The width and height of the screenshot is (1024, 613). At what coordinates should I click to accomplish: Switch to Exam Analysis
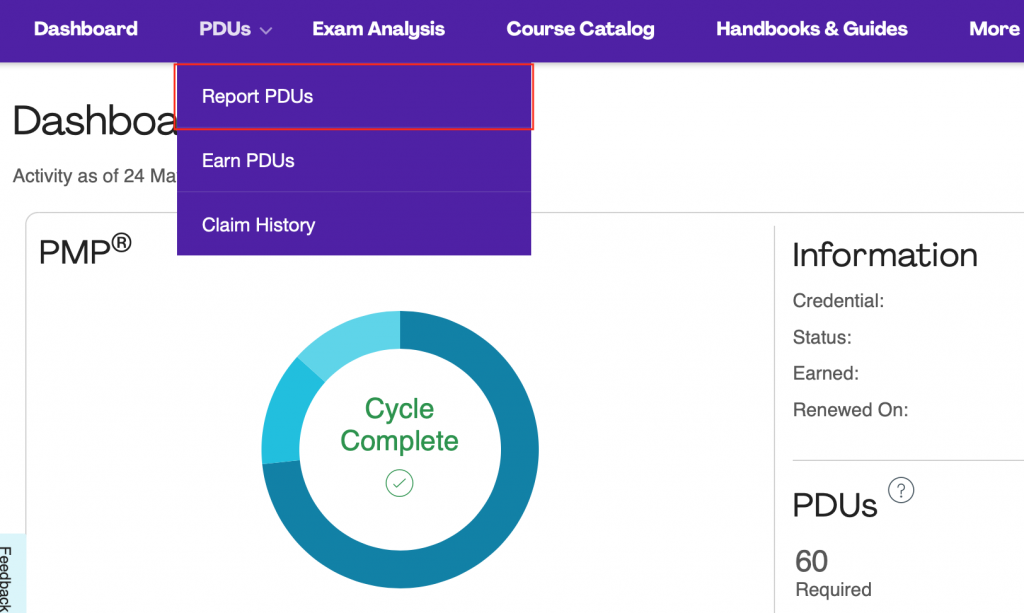tap(378, 29)
